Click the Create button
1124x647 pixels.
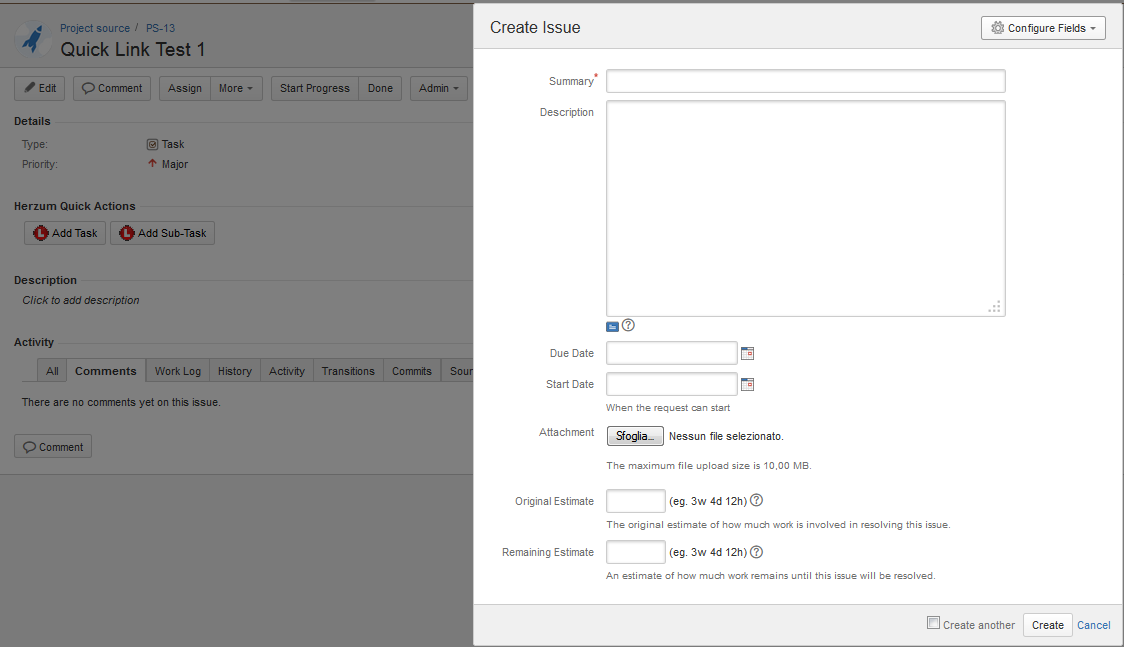(1047, 625)
